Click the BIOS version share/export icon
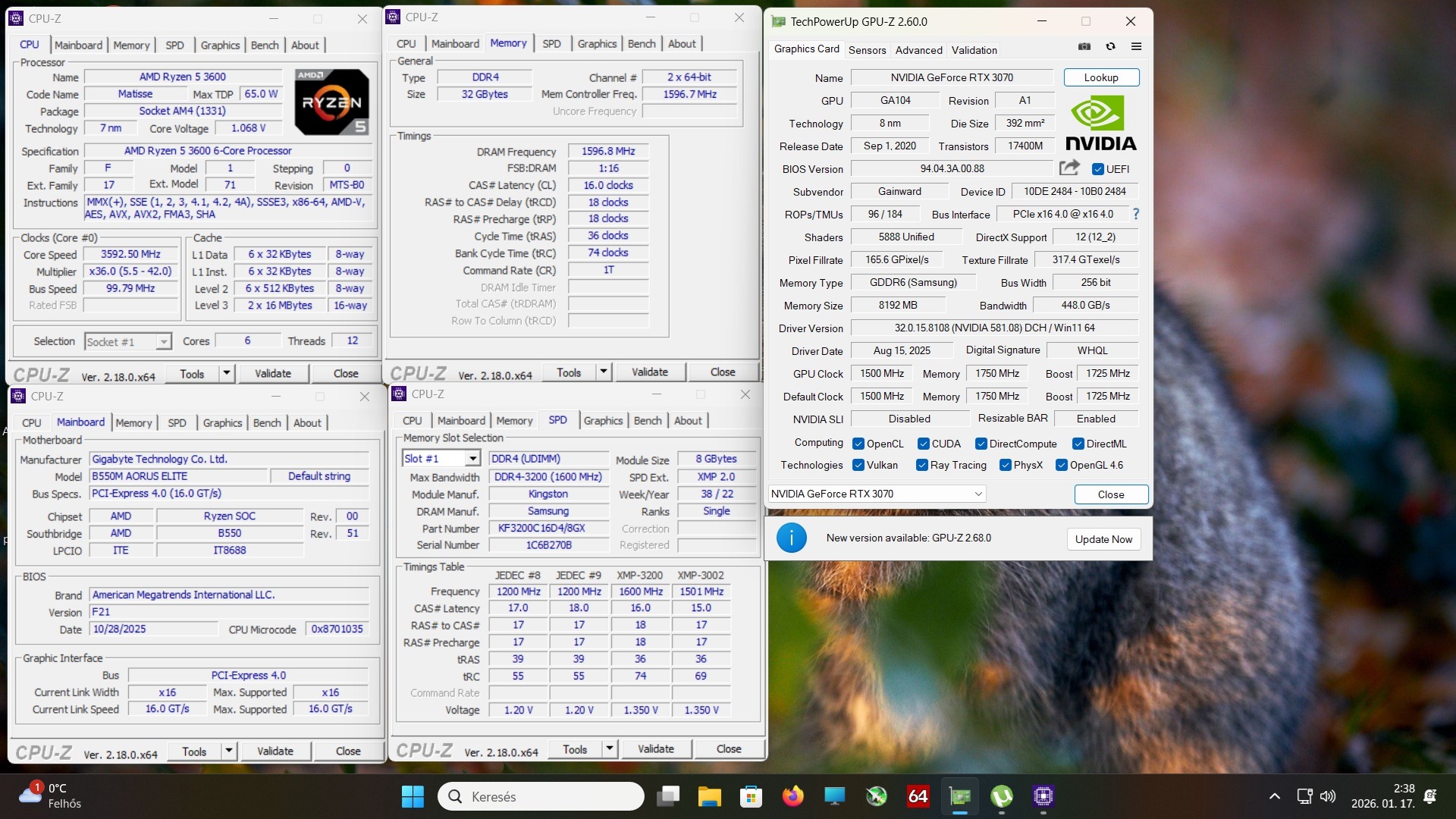 pyautogui.click(x=1069, y=168)
